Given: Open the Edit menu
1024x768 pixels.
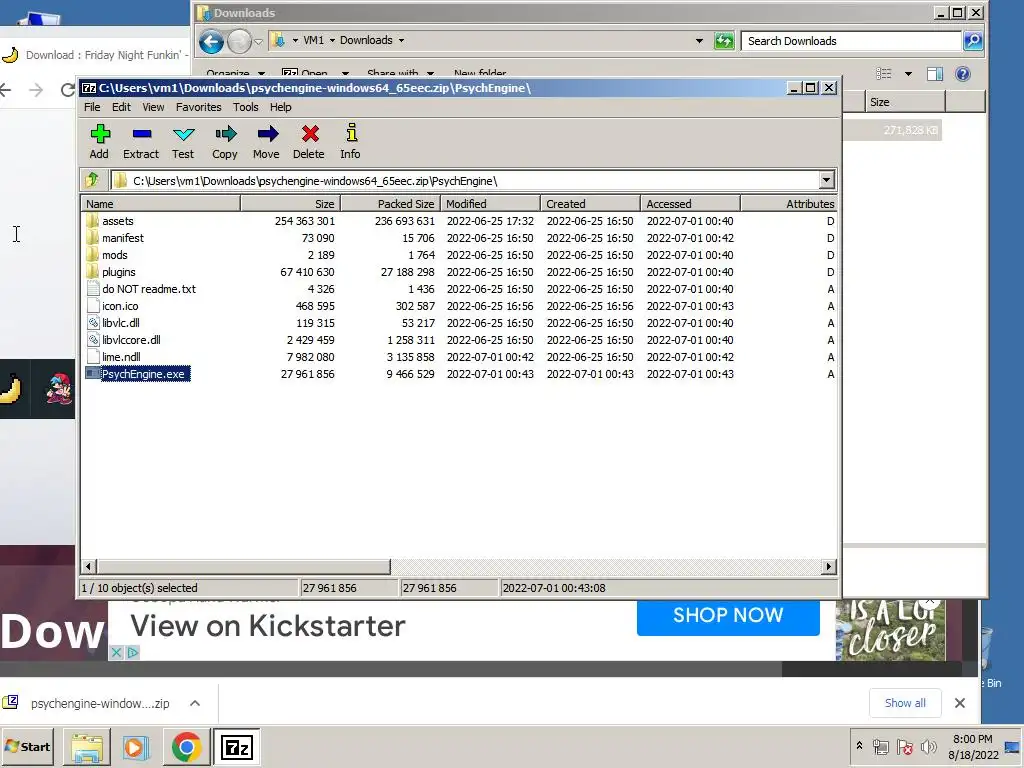Looking at the screenshot, I should [x=121, y=107].
